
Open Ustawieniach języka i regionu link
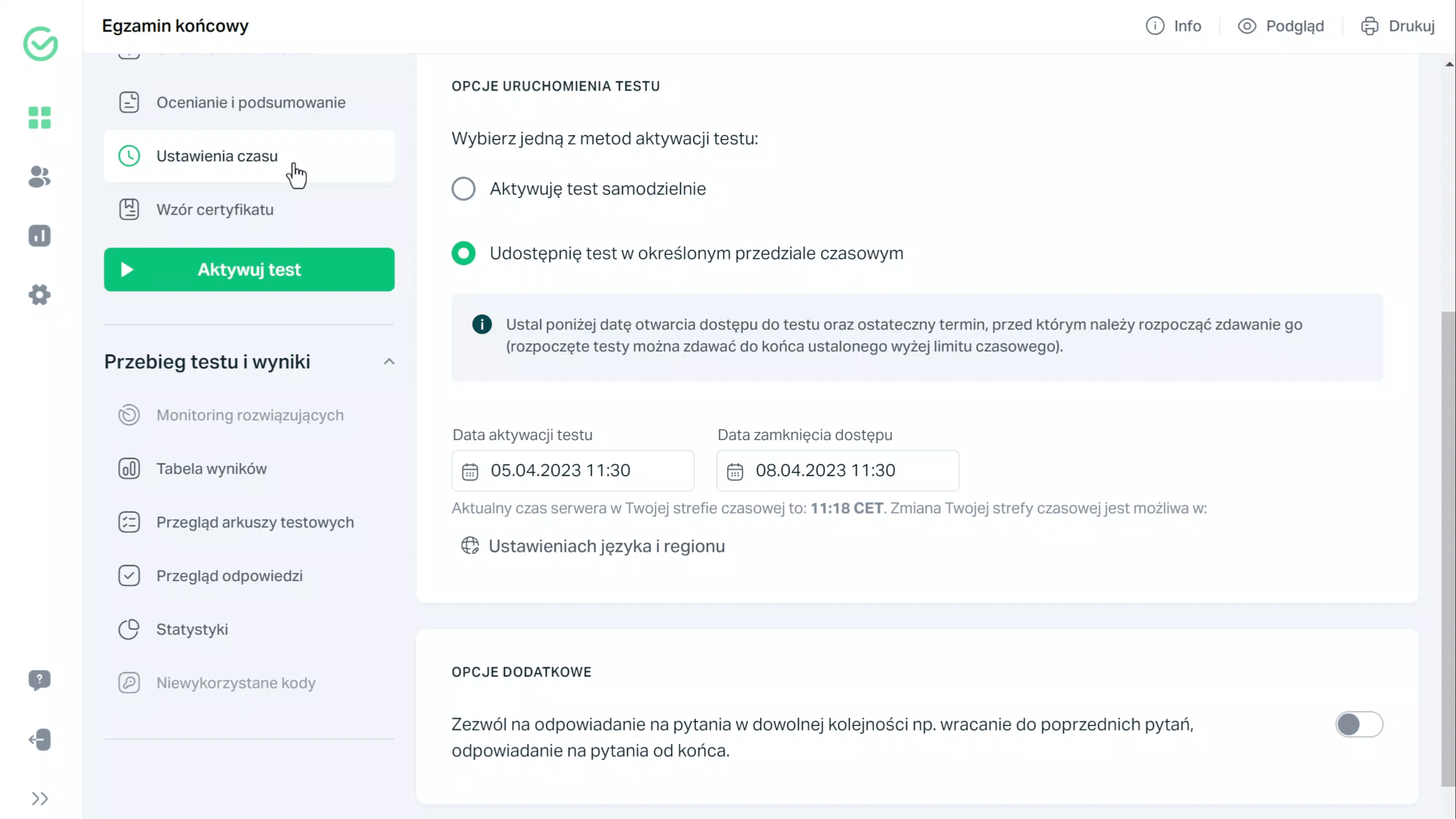(607, 546)
